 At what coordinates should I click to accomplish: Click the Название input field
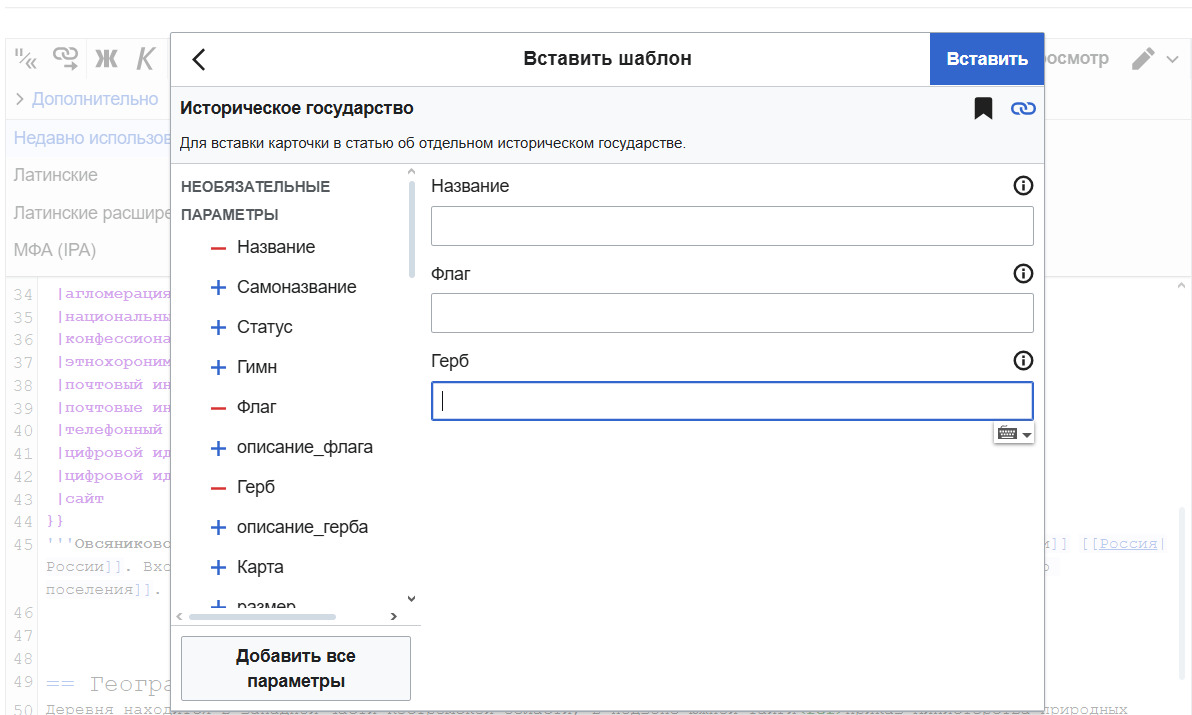point(732,226)
